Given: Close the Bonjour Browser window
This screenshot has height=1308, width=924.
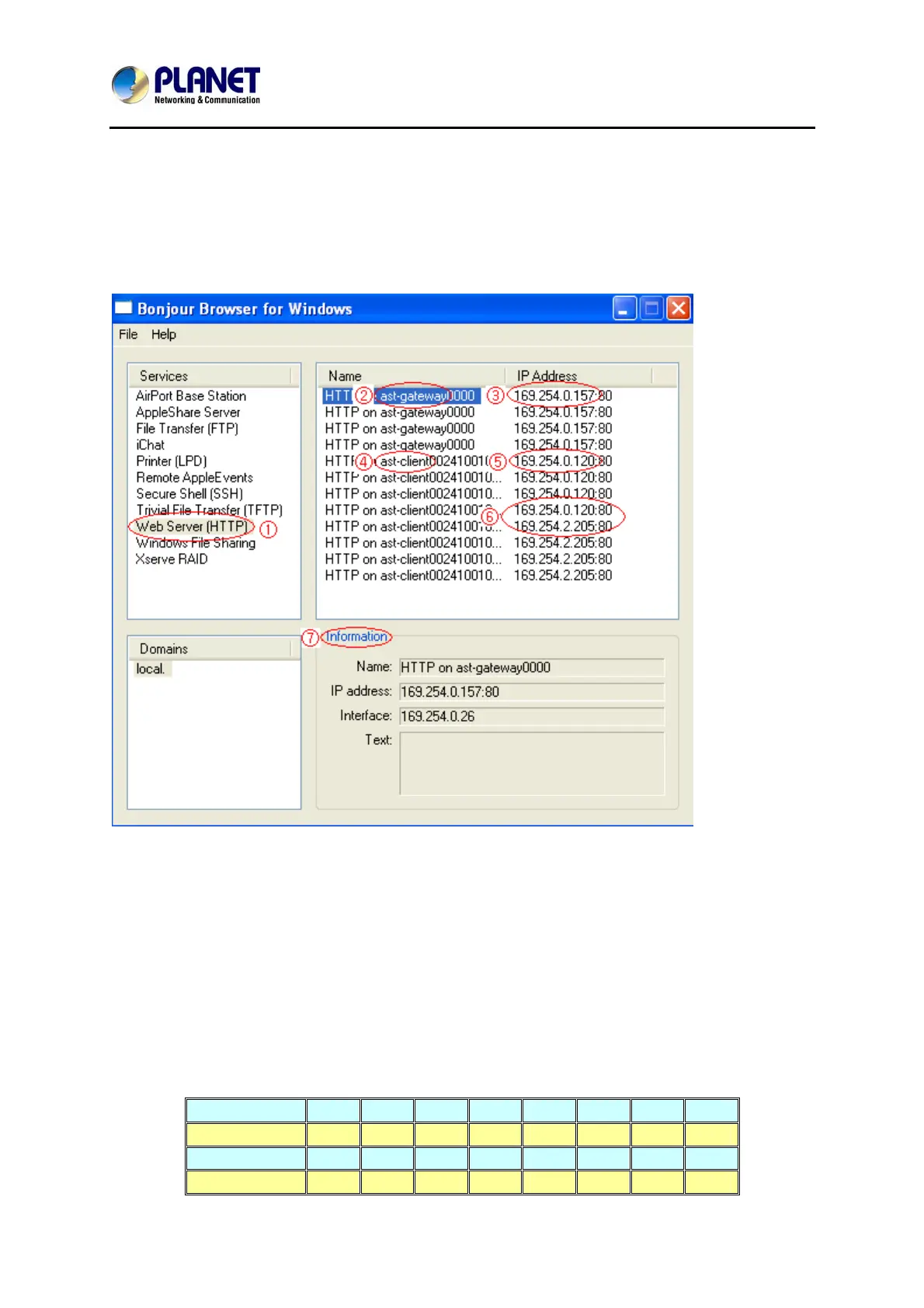Looking at the screenshot, I should [x=679, y=308].
